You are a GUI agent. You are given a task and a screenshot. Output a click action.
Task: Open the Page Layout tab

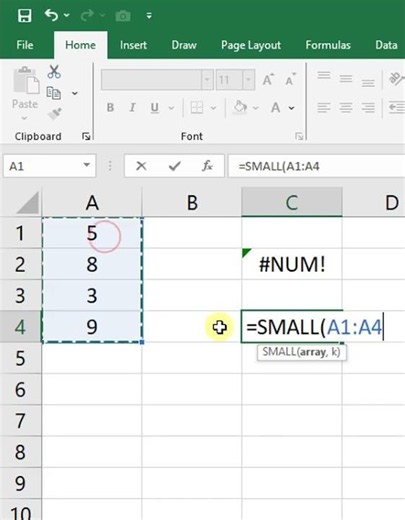coord(251,45)
